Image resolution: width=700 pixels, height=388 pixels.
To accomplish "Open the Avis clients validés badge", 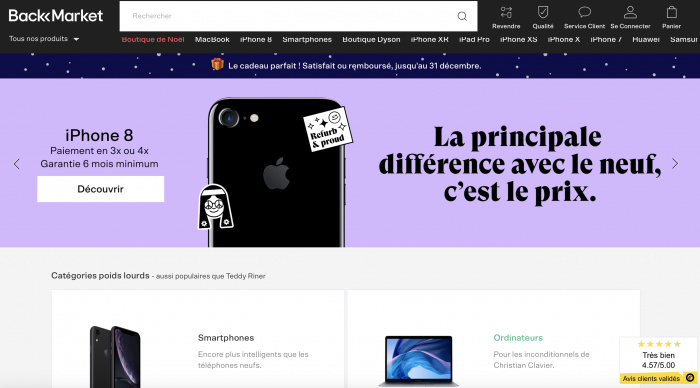I will tap(658, 378).
